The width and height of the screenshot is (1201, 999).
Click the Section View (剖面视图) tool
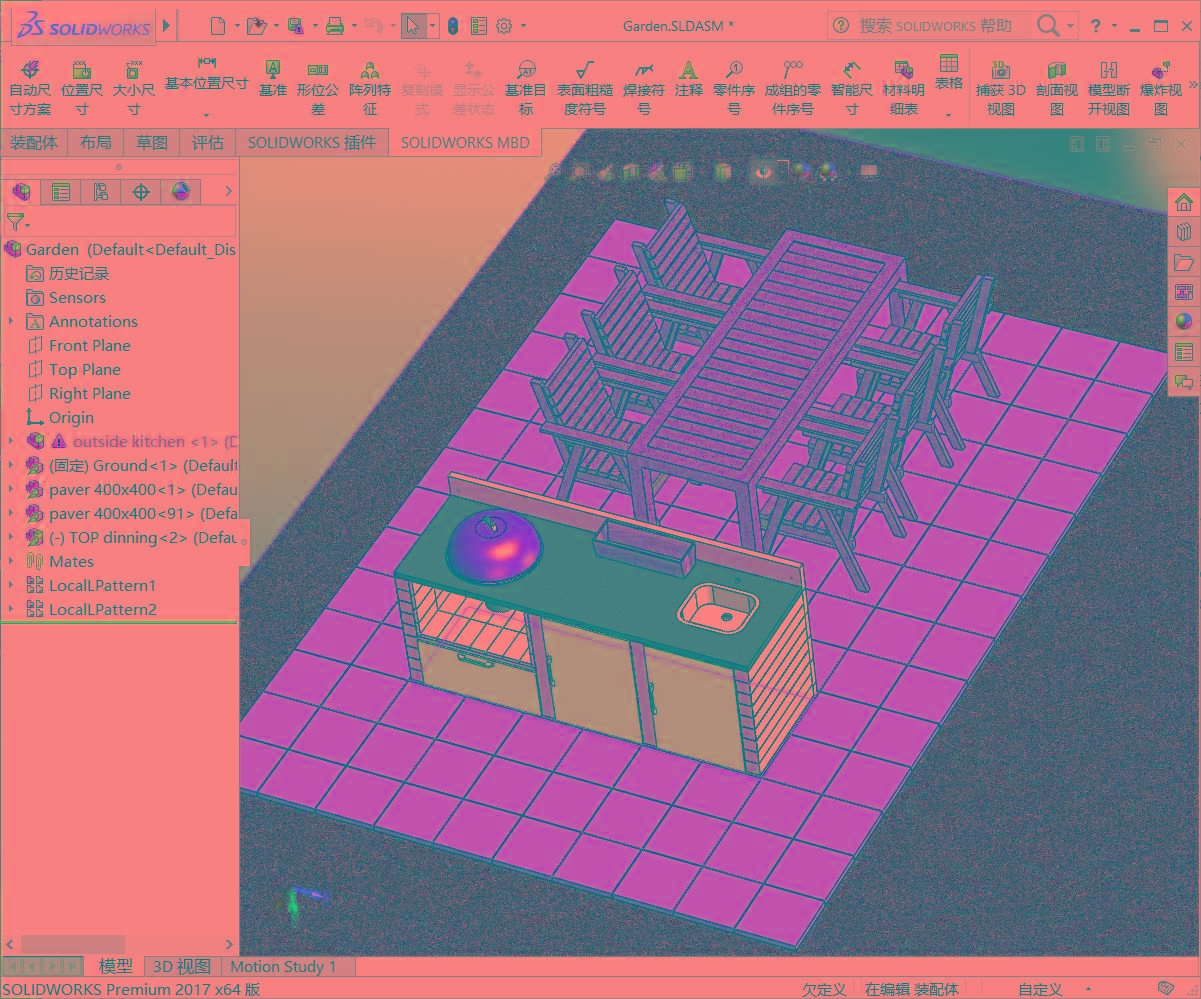coord(1056,88)
